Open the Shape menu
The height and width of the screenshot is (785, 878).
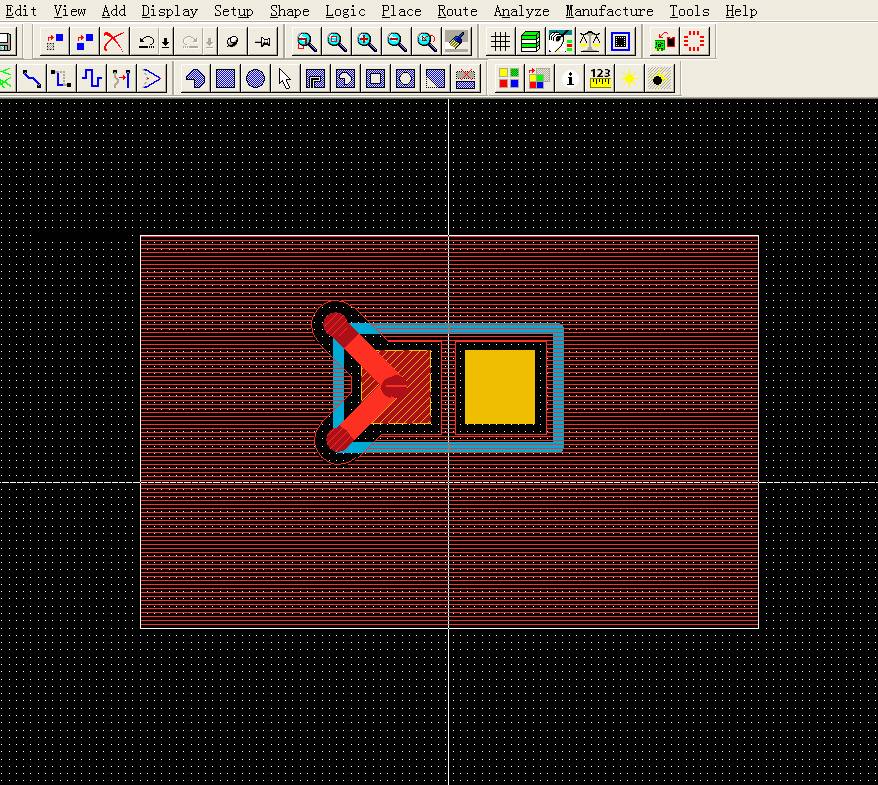289,11
